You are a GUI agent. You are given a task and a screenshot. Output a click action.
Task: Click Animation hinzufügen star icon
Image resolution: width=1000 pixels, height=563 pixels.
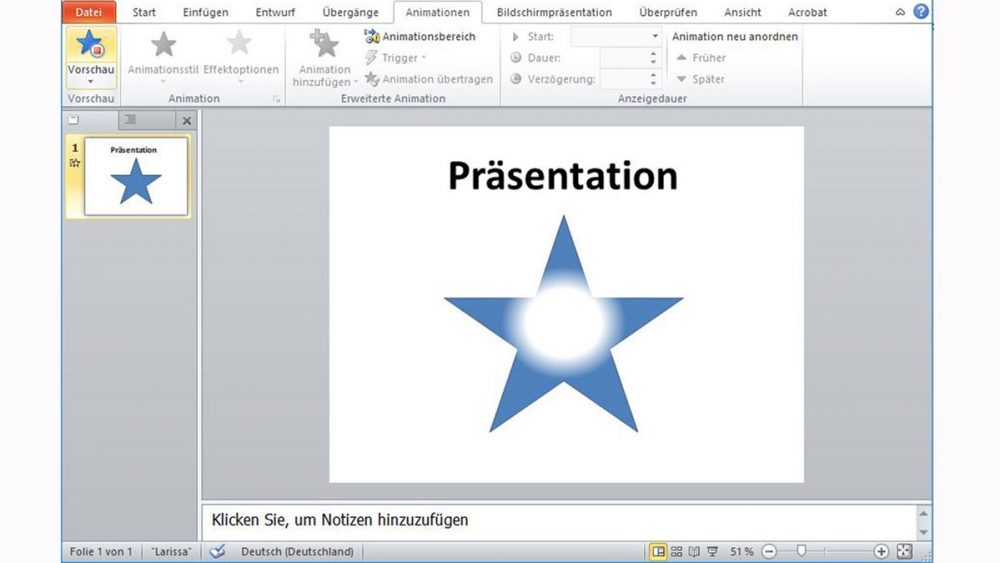pyautogui.click(x=325, y=44)
